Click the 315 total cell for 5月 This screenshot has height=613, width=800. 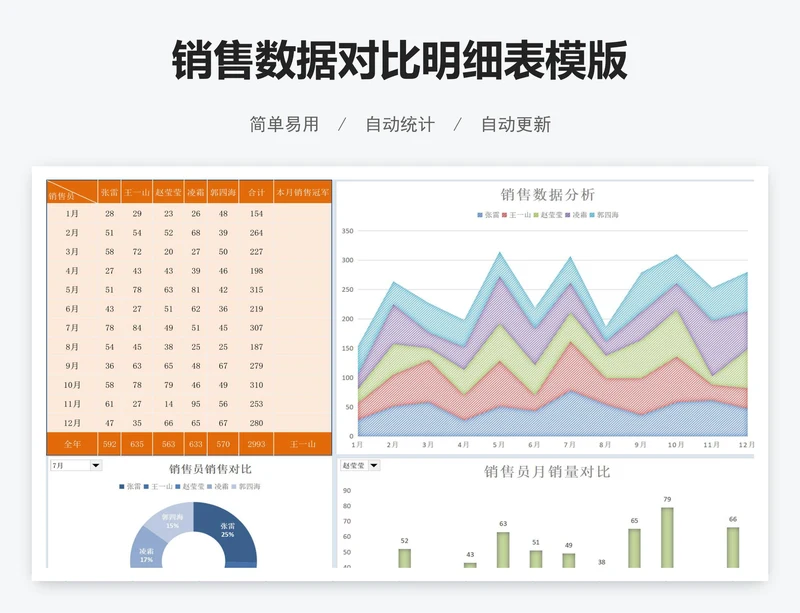pyautogui.click(x=256, y=290)
